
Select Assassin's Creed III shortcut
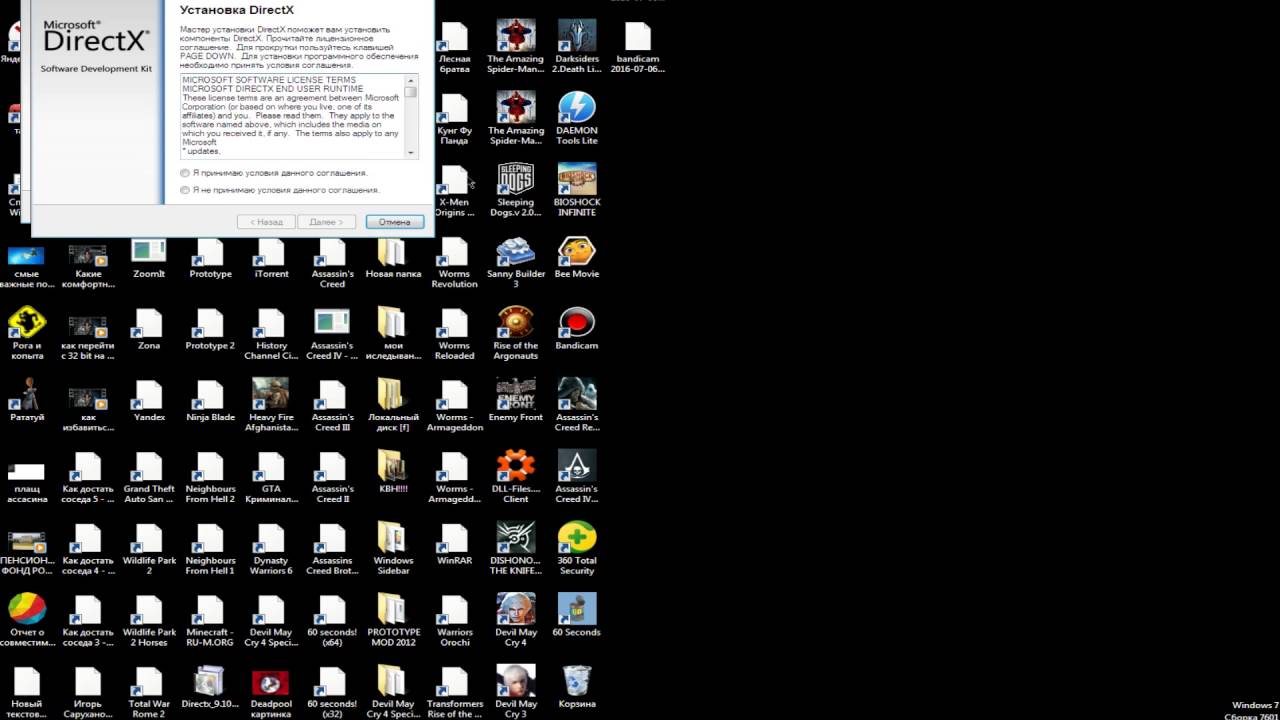click(x=332, y=405)
